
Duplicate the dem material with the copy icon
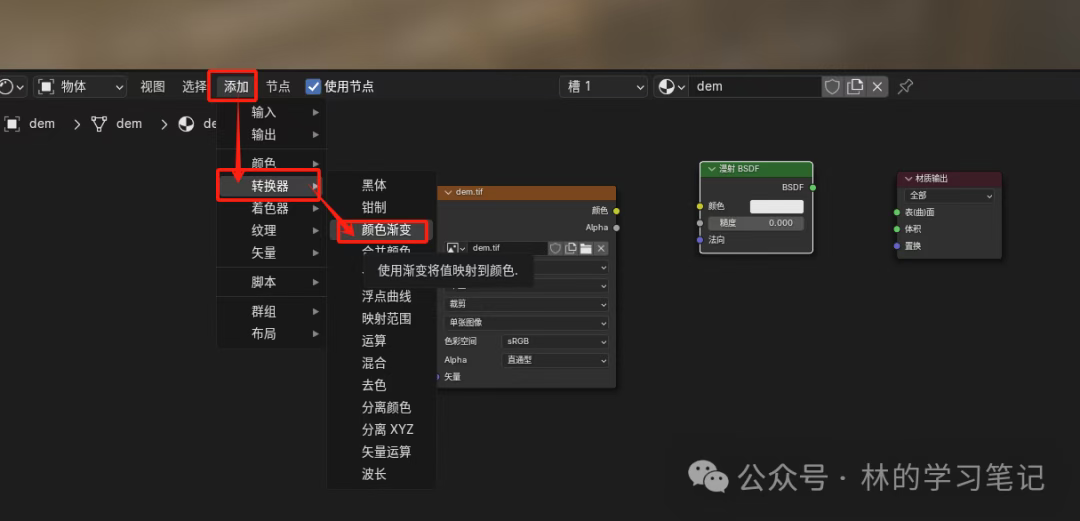pyautogui.click(x=855, y=87)
